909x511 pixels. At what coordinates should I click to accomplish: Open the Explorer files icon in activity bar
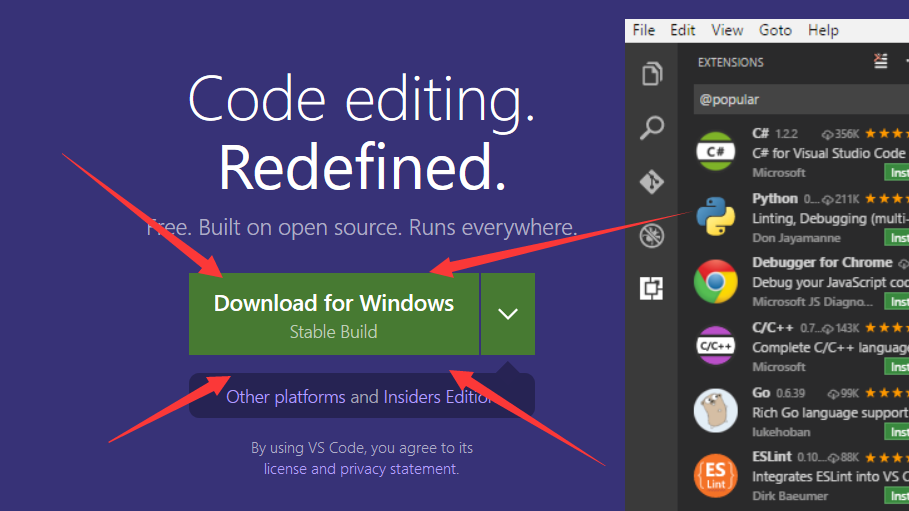point(652,74)
